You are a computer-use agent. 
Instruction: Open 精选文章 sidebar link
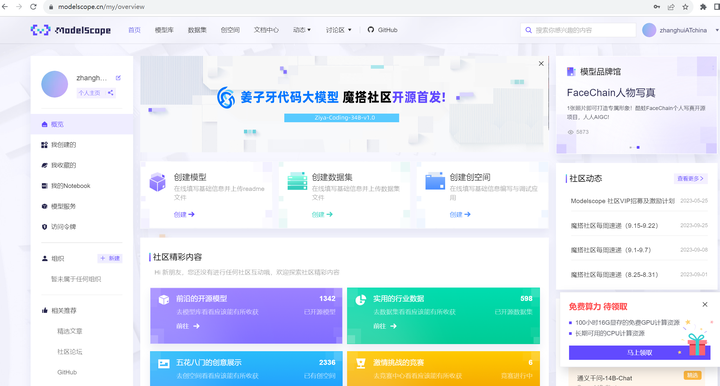(x=70, y=331)
